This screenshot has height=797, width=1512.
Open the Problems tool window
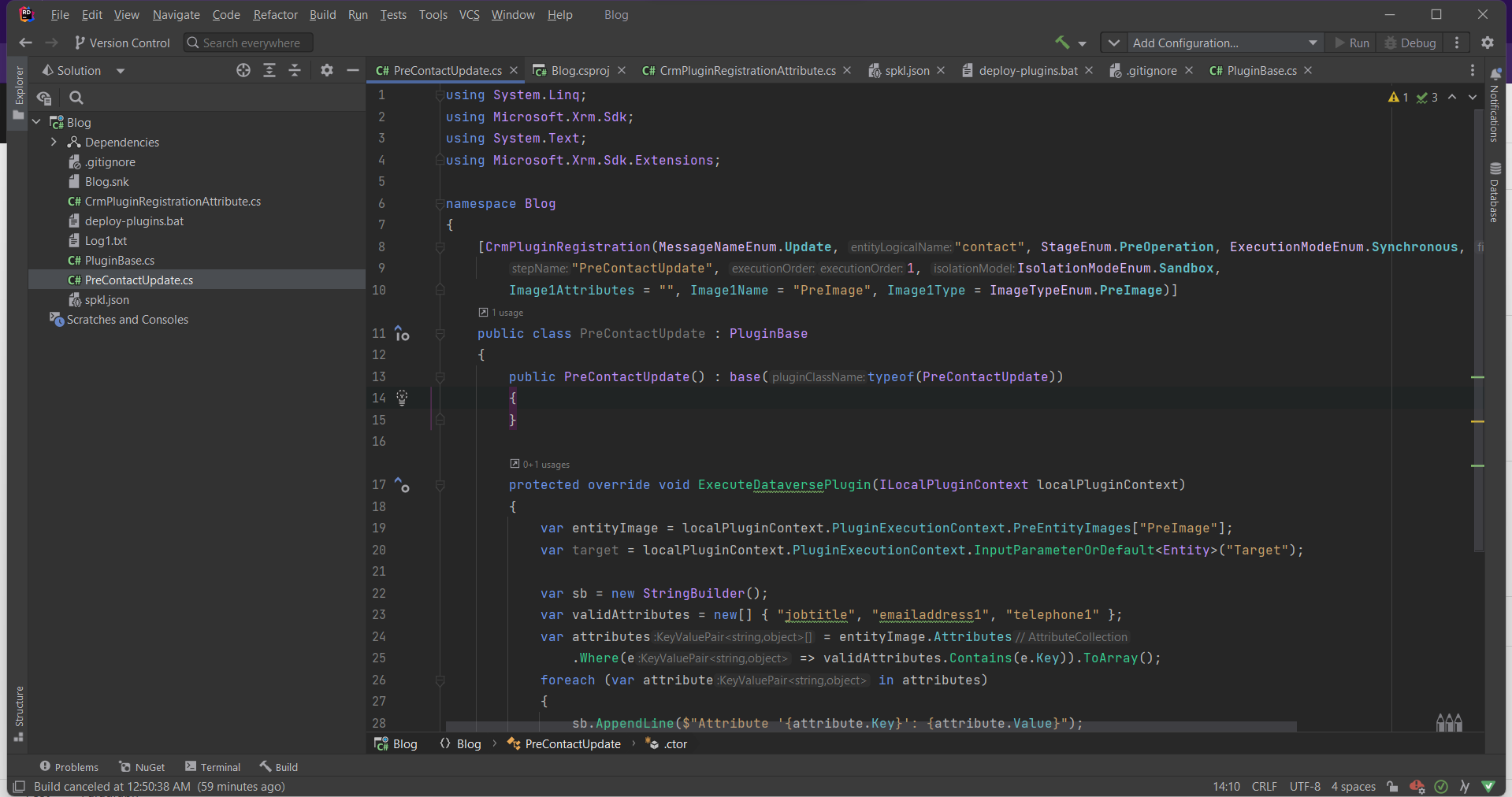click(69, 767)
